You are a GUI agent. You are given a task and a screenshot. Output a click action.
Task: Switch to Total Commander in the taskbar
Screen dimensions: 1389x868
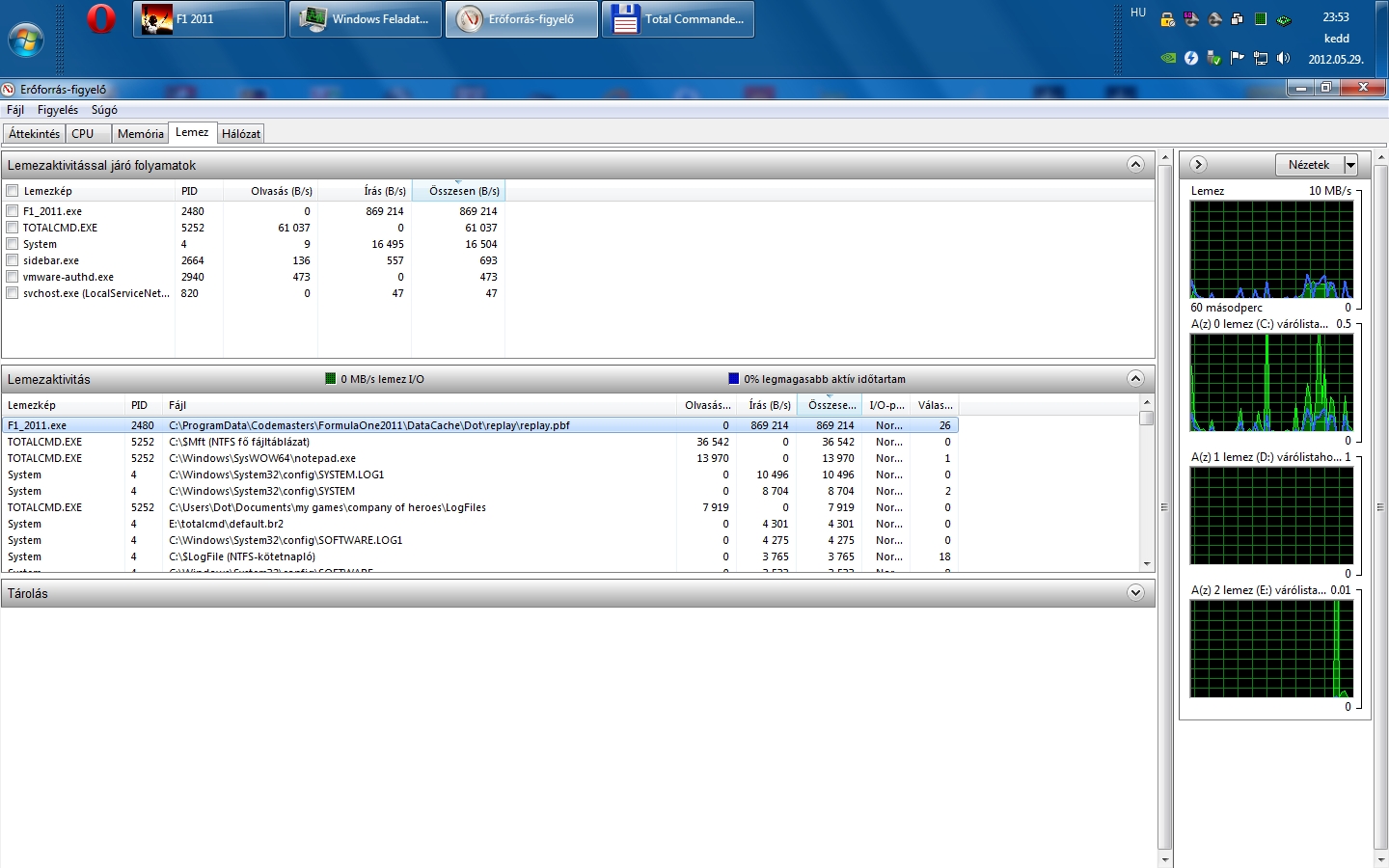pos(678,19)
